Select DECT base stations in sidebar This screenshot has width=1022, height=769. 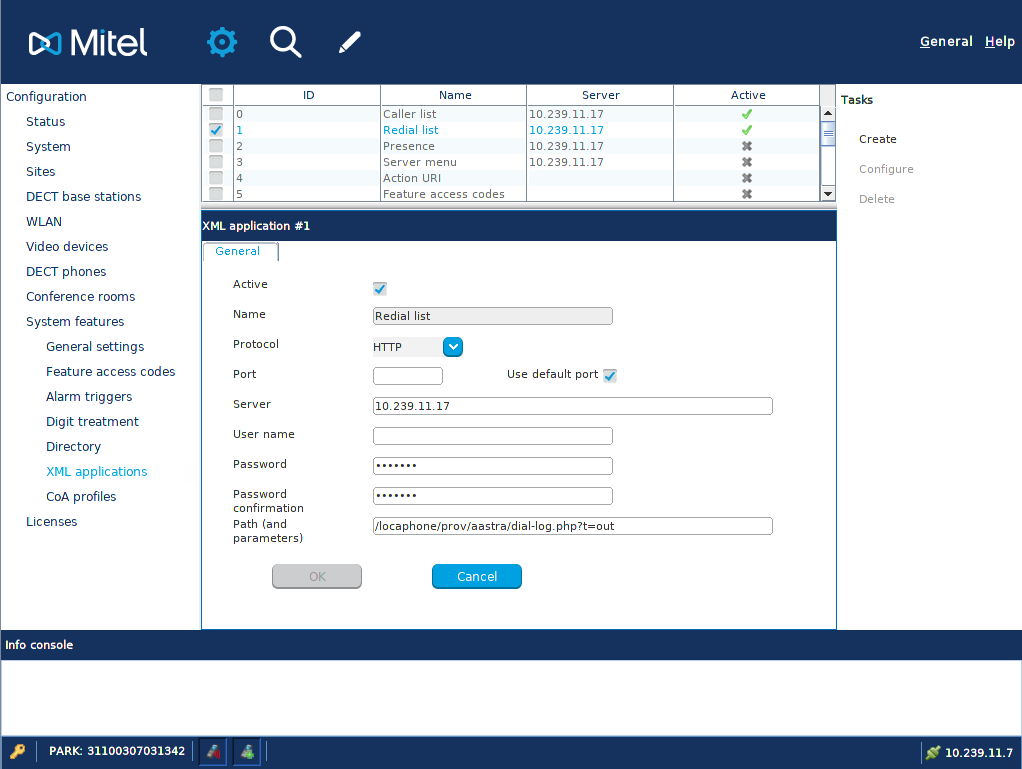pos(83,197)
